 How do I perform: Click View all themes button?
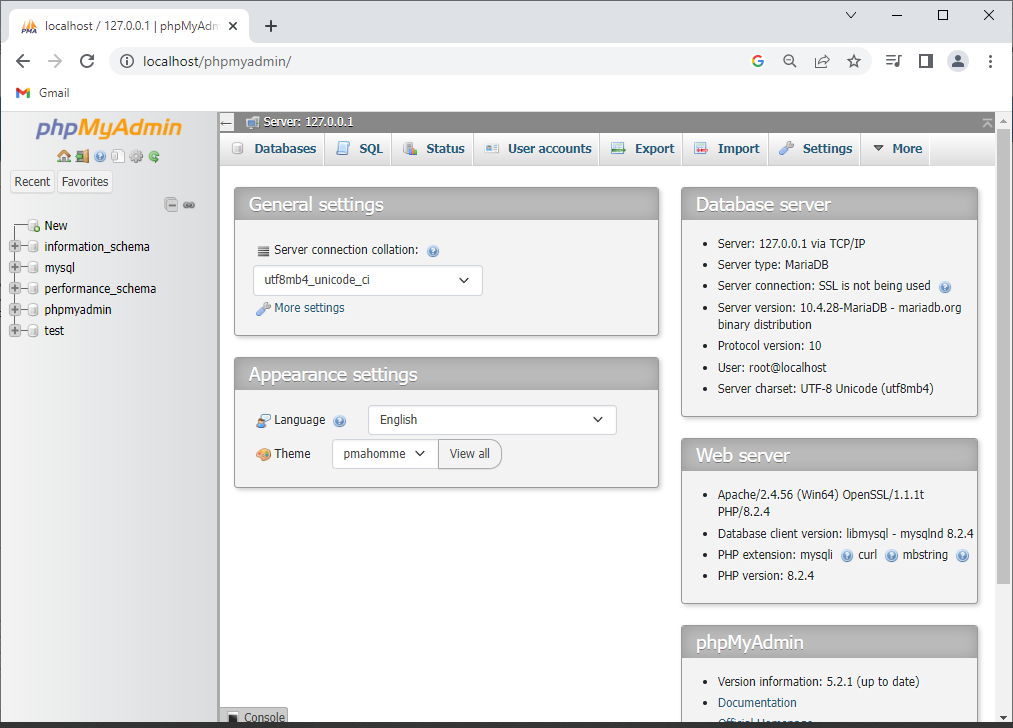[470, 454]
